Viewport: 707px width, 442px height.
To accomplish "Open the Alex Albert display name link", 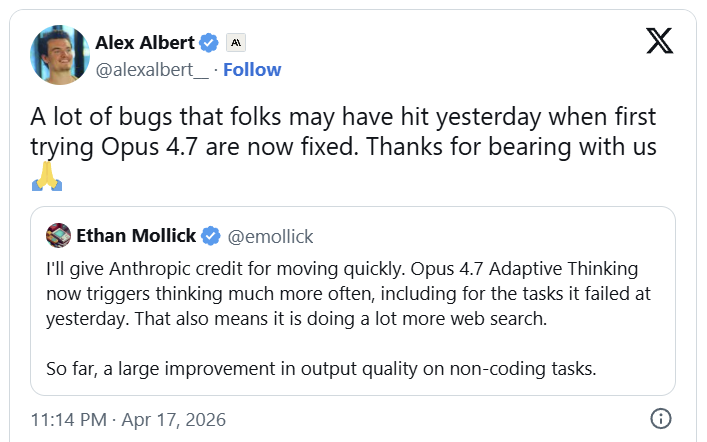I will [x=145, y=43].
